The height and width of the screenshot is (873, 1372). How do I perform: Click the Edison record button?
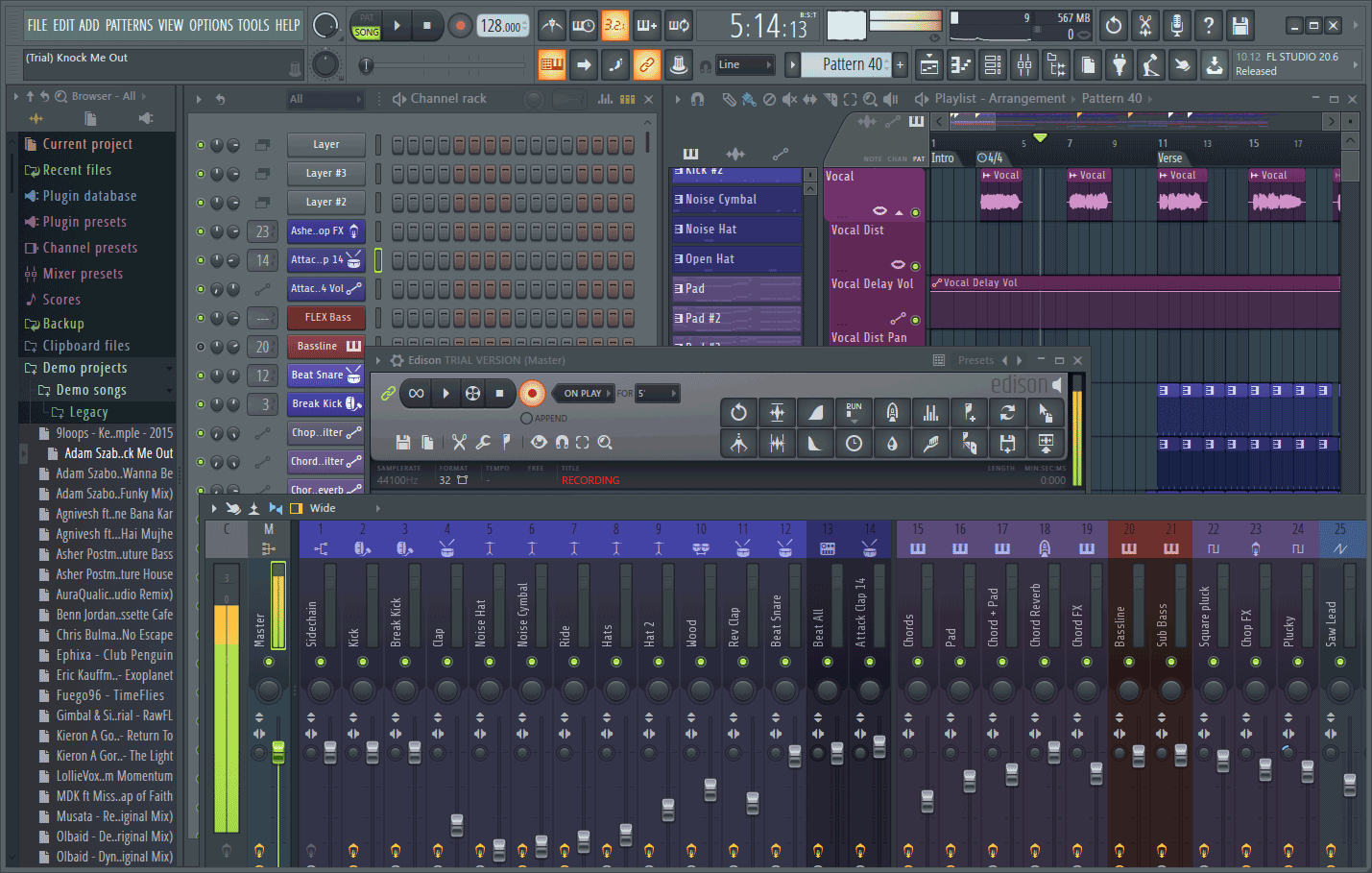pos(531,393)
